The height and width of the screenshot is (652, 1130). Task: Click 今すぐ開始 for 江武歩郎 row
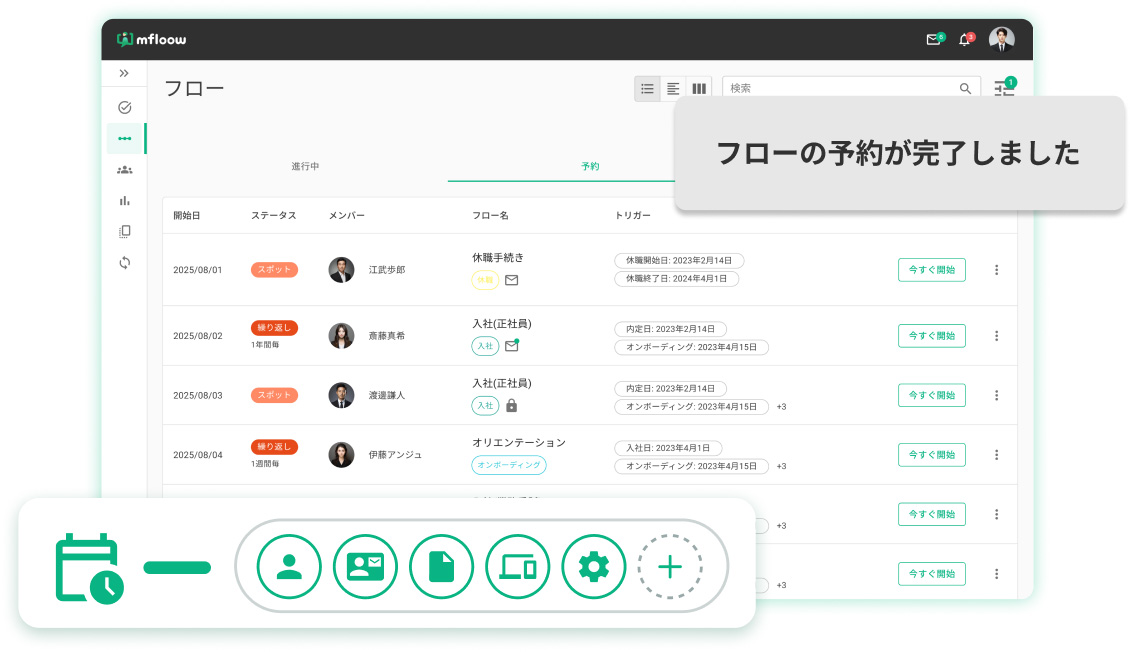pos(932,269)
